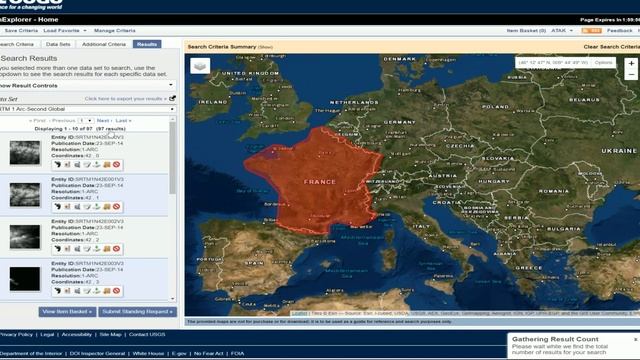640x360 pixels.
Task: Open the Contact USGS footer link
Action: 147,334
